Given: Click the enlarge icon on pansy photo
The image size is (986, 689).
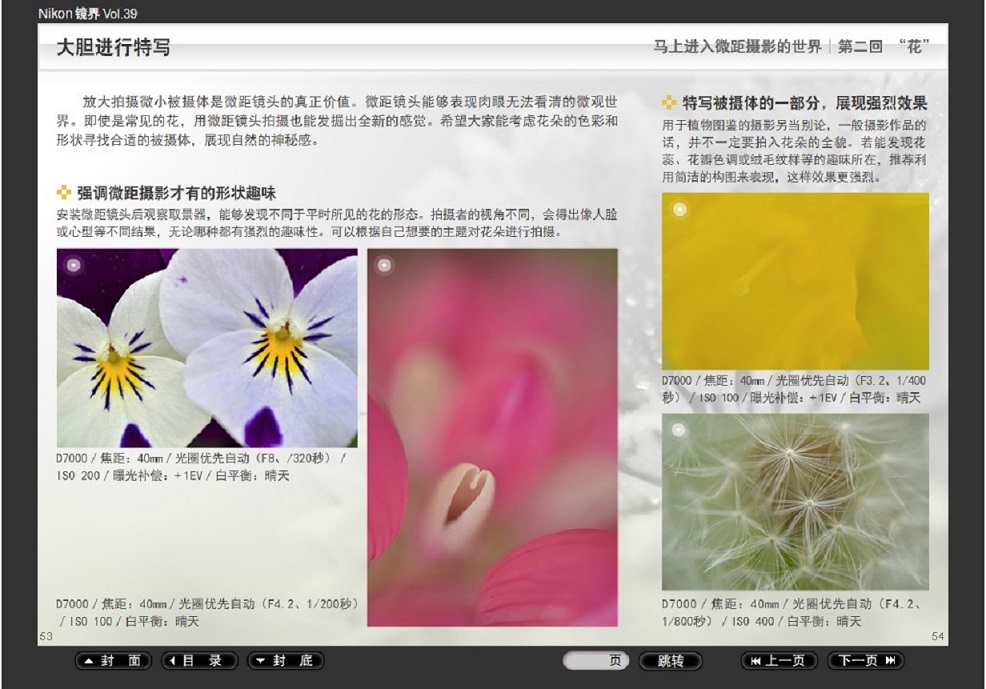Looking at the screenshot, I should pyautogui.click(x=72, y=265).
